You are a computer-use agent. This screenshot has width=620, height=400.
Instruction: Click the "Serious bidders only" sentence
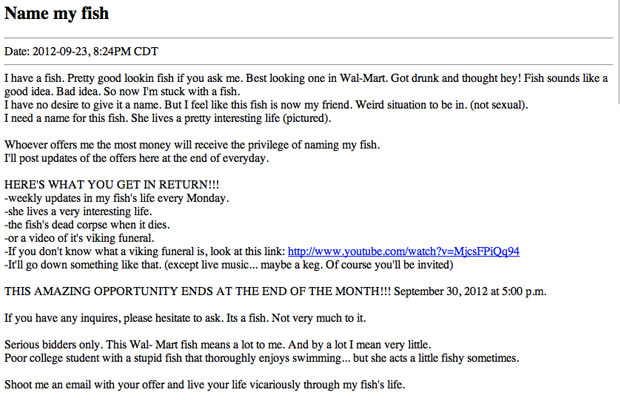pyautogui.click(x=54, y=345)
